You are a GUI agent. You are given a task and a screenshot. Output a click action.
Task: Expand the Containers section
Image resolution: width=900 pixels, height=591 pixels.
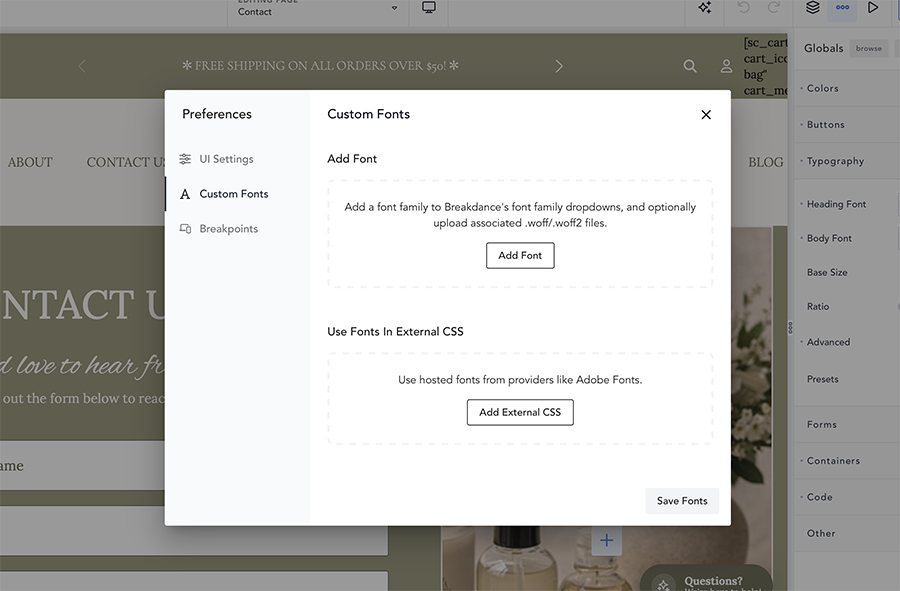point(833,461)
